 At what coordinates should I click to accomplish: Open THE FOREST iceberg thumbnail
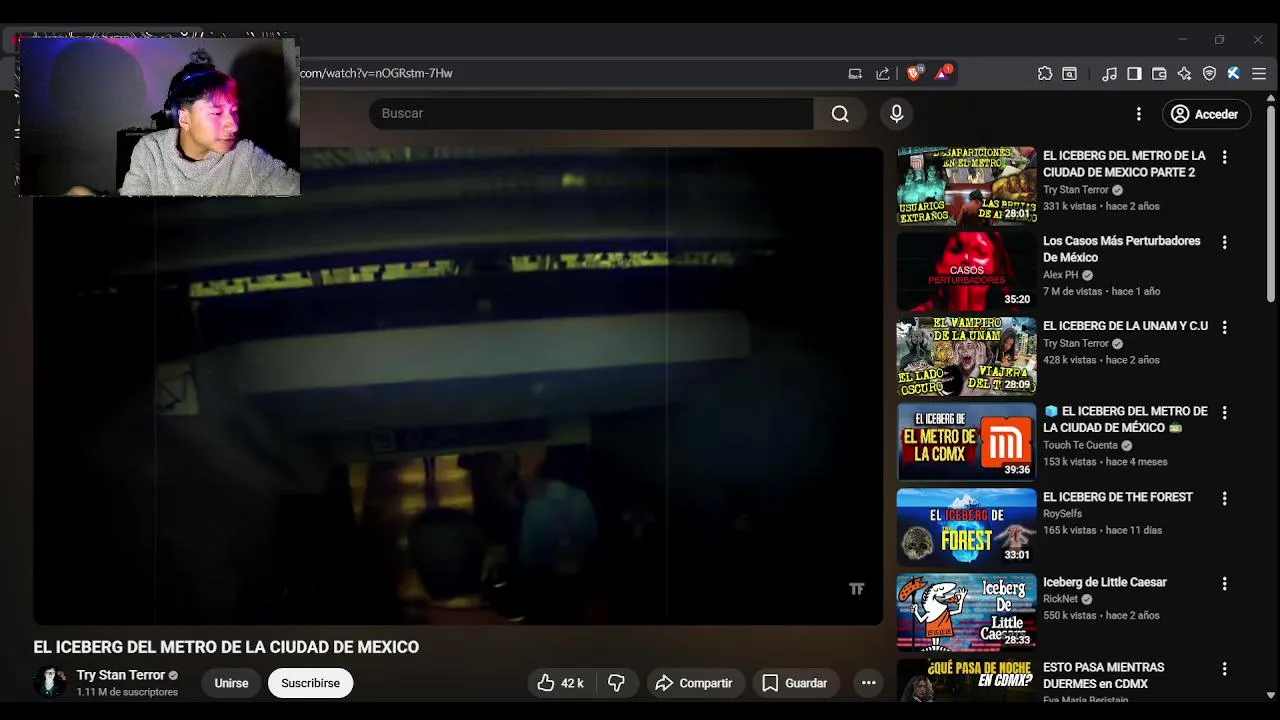point(966,527)
